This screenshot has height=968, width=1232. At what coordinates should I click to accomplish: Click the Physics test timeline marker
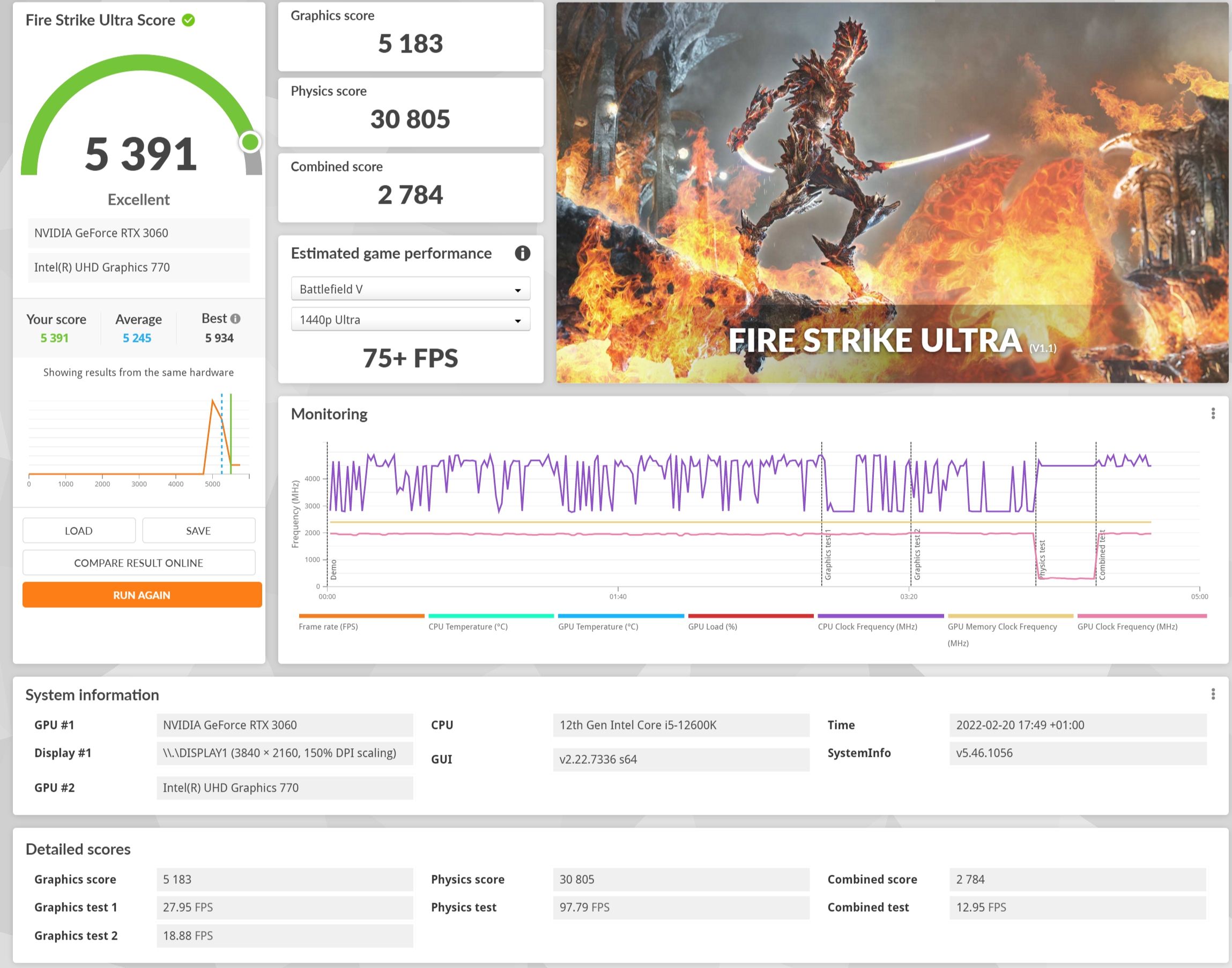[1042, 560]
